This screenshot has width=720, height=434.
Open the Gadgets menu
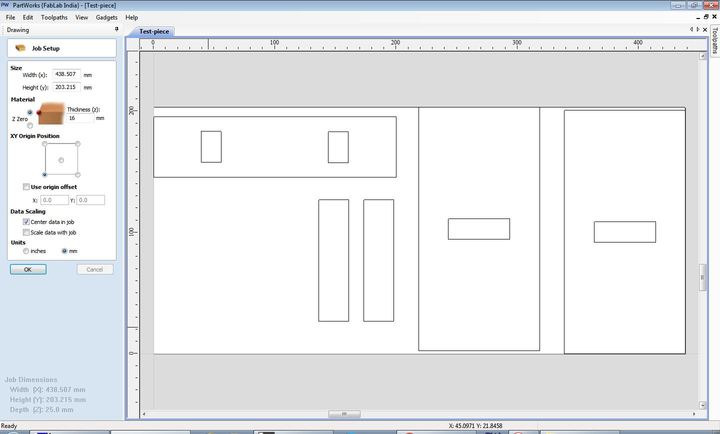pos(107,17)
